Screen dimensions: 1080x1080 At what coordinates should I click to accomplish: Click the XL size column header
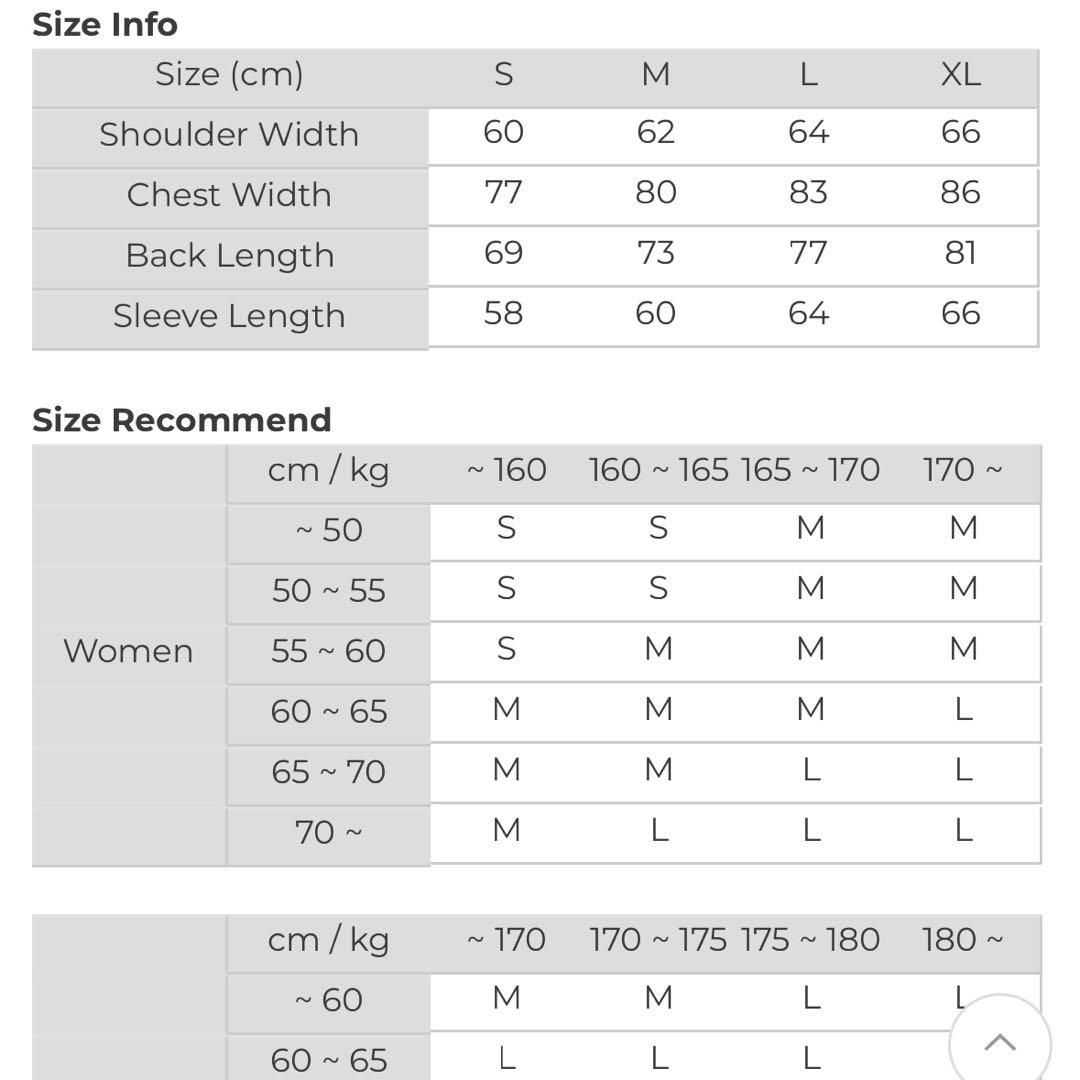point(960,74)
